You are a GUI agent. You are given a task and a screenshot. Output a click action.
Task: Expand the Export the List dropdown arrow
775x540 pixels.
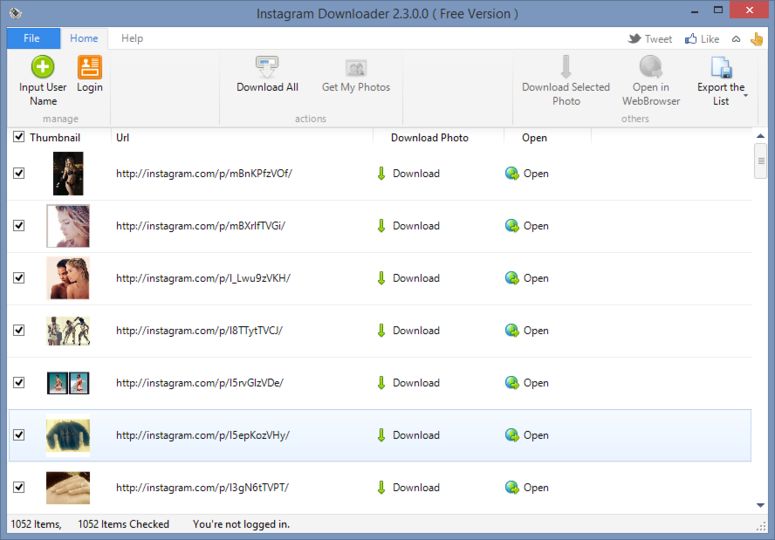click(x=745, y=95)
